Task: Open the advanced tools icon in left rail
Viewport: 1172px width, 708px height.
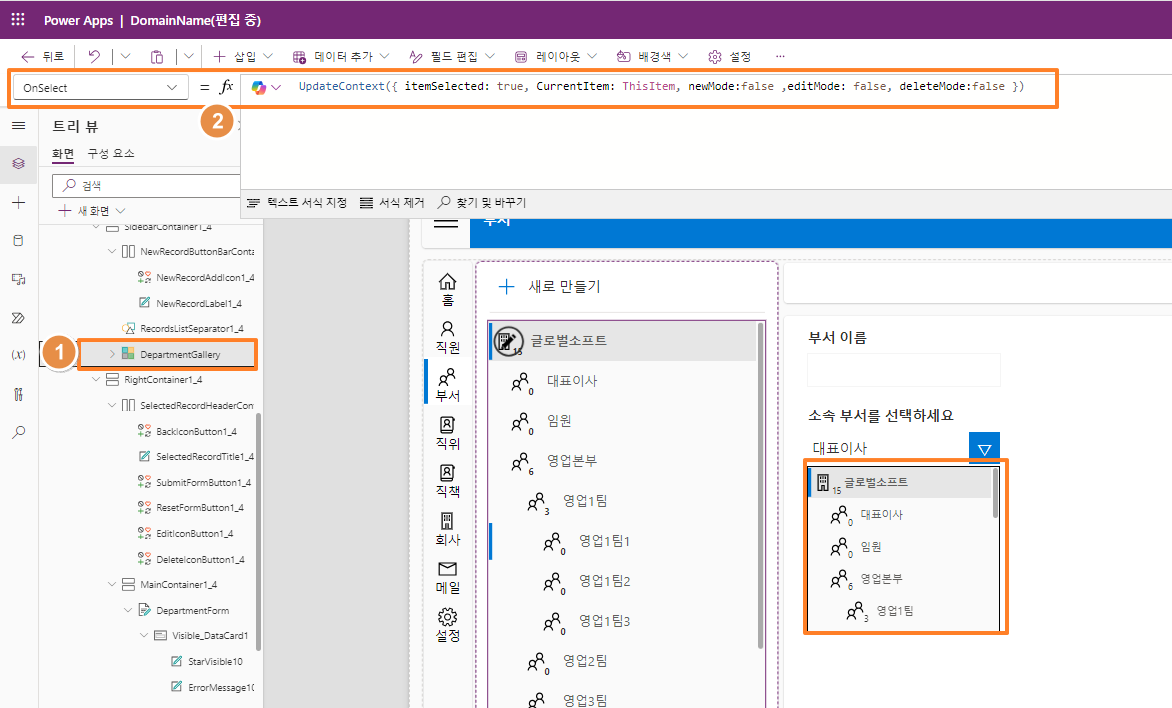Action: 19,394
